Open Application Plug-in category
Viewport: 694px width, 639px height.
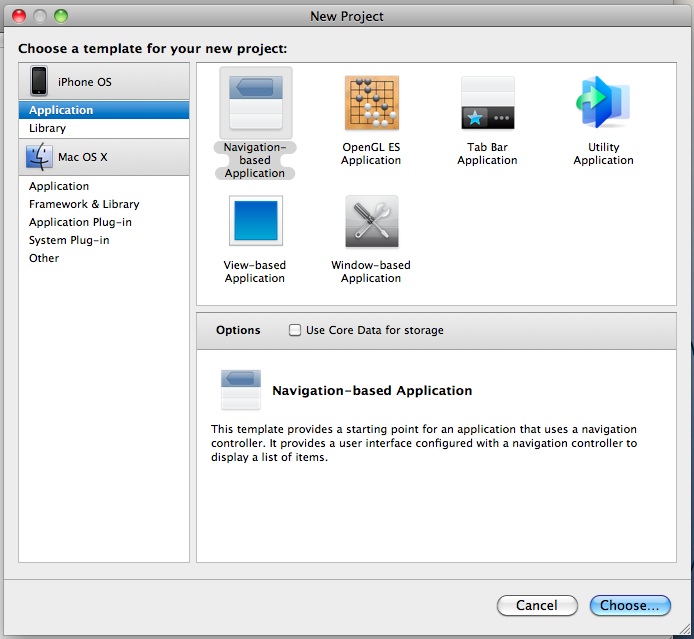pos(104,222)
